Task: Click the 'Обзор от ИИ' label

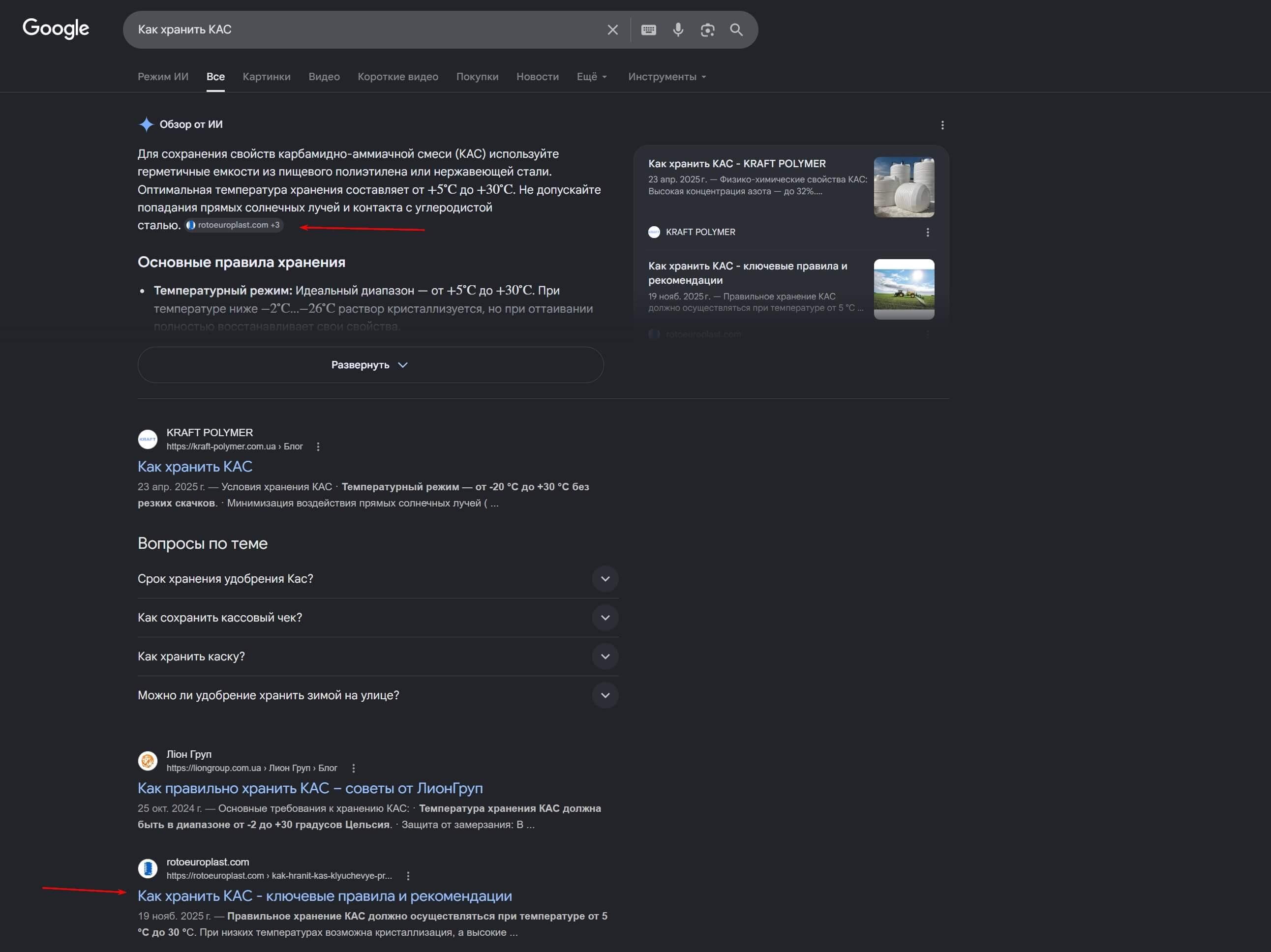Action: pyautogui.click(x=191, y=124)
